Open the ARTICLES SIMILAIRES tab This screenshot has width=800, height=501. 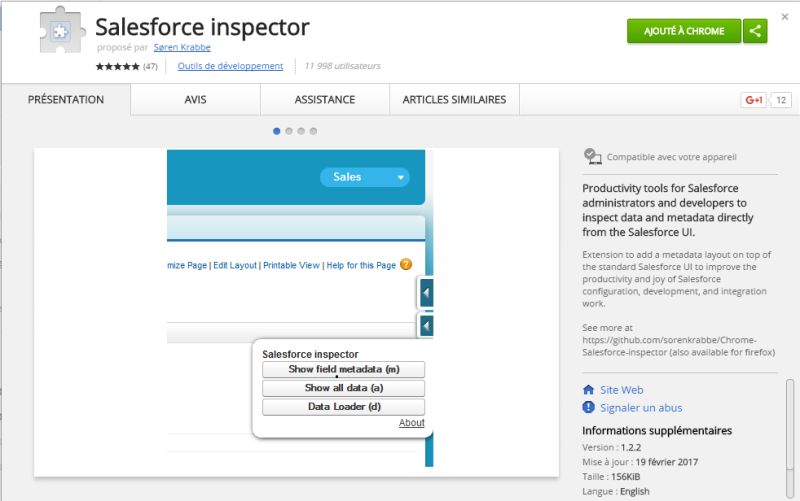tap(454, 99)
